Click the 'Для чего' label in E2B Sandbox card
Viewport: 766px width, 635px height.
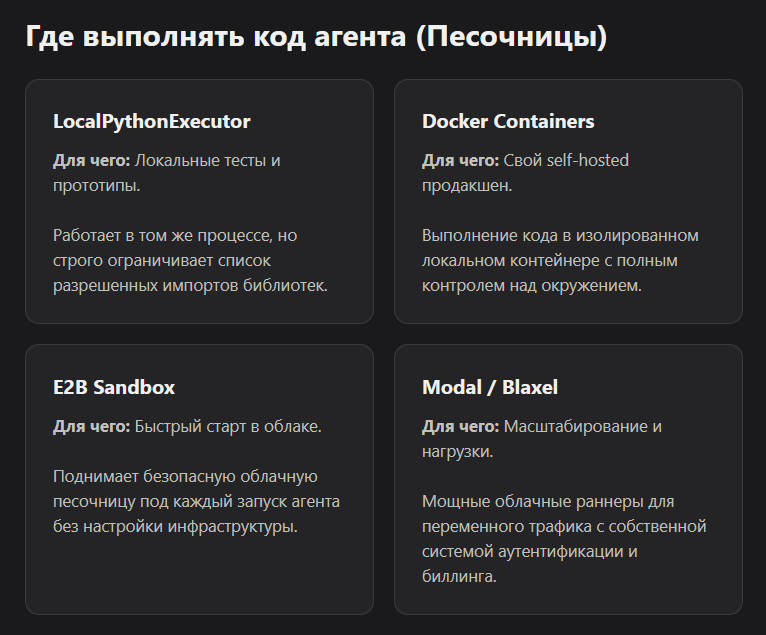(x=91, y=426)
